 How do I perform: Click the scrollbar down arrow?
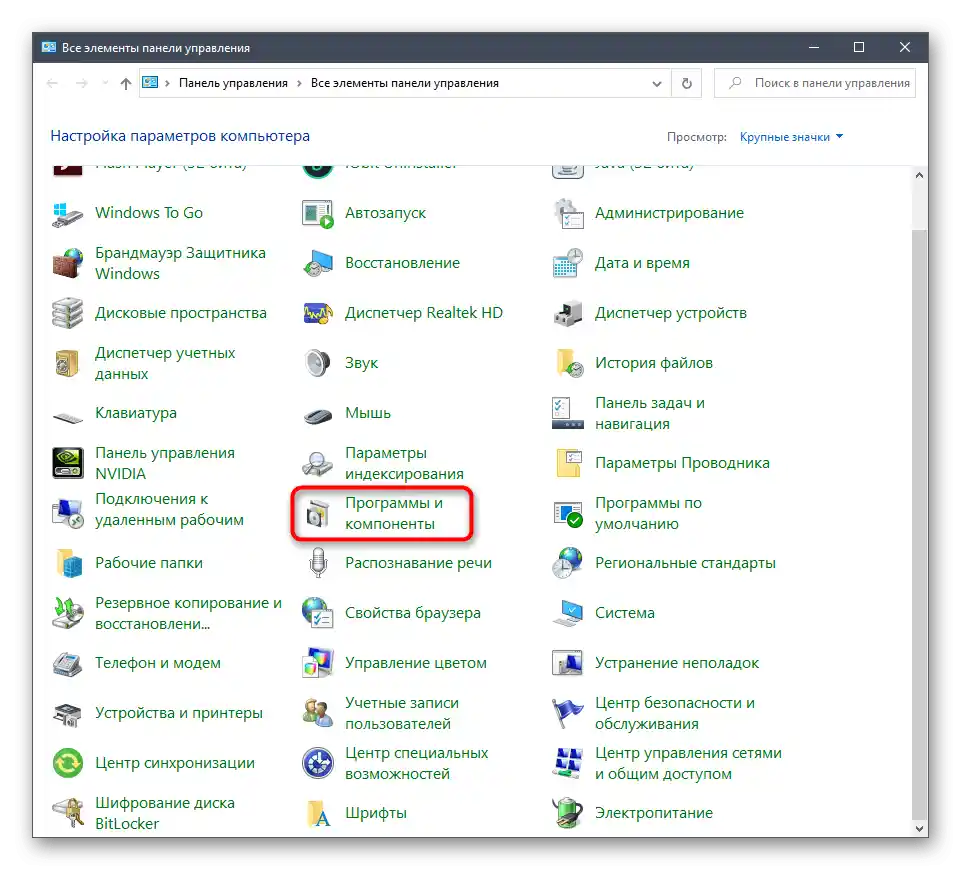(919, 828)
